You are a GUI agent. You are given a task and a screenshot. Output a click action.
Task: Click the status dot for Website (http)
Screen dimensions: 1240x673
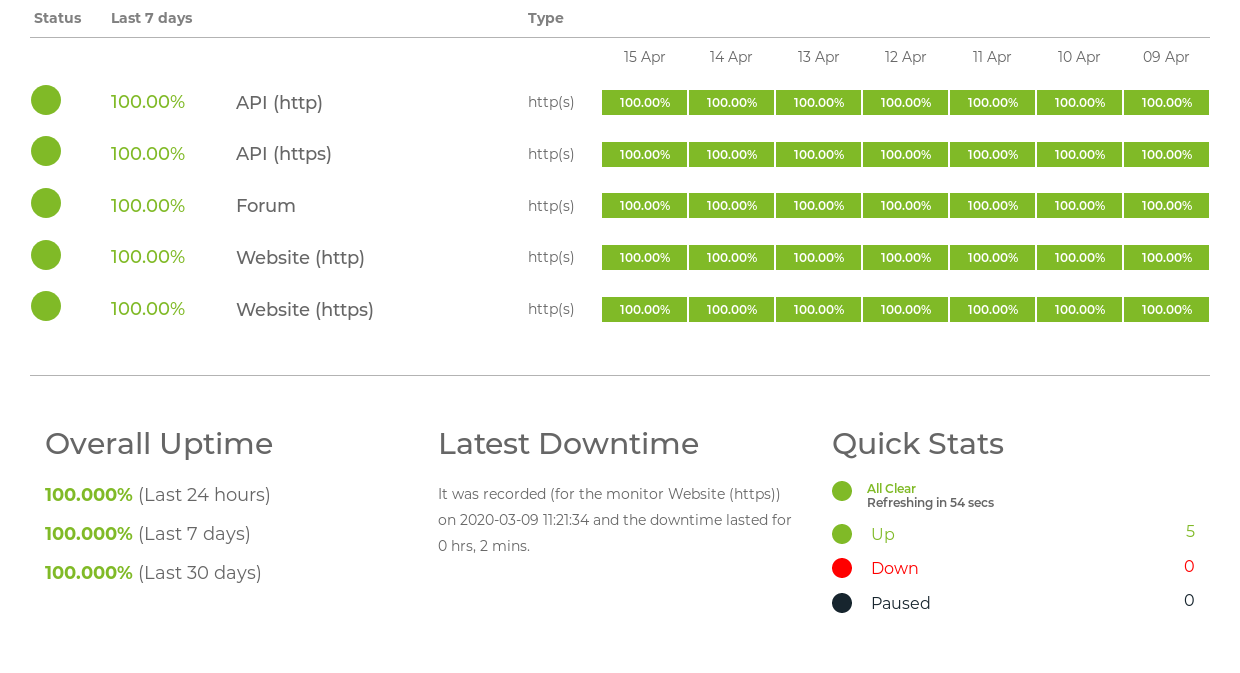(x=46, y=255)
